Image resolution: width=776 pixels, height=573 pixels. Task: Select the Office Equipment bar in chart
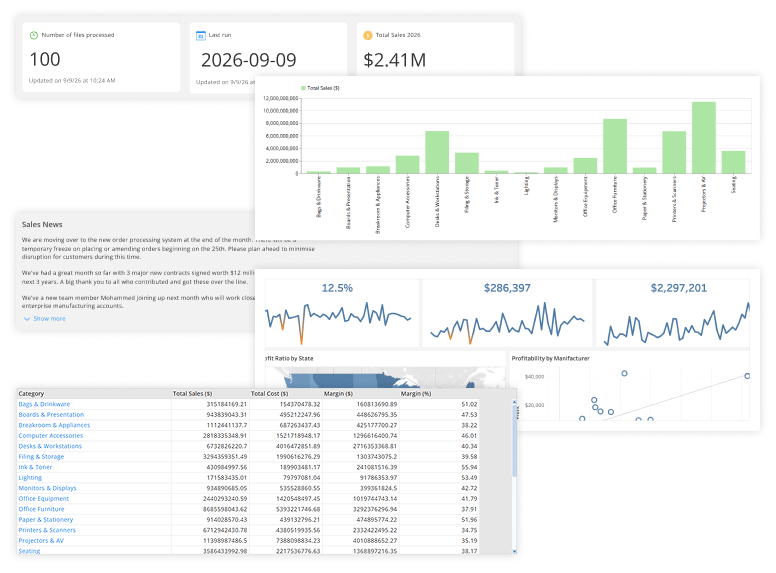point(585,166)
